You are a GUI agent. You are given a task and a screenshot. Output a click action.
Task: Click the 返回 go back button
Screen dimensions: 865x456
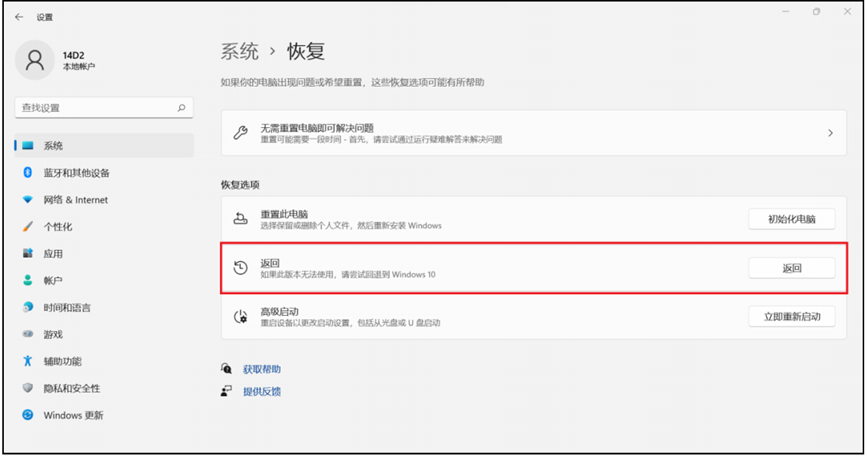pos(792,268)
